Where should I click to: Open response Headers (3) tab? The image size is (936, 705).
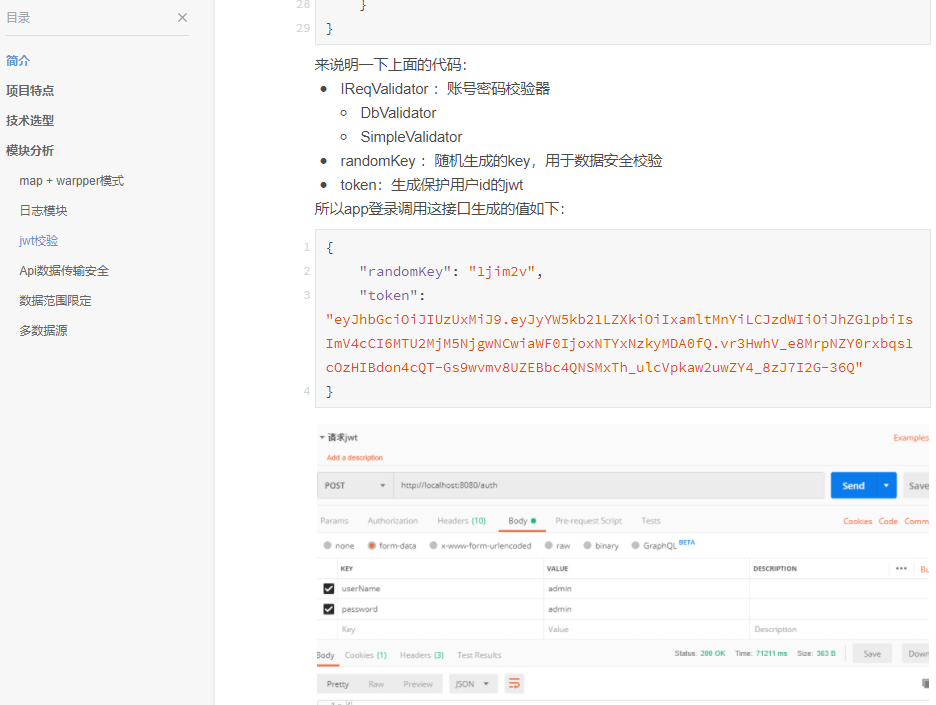coord(421,655)
